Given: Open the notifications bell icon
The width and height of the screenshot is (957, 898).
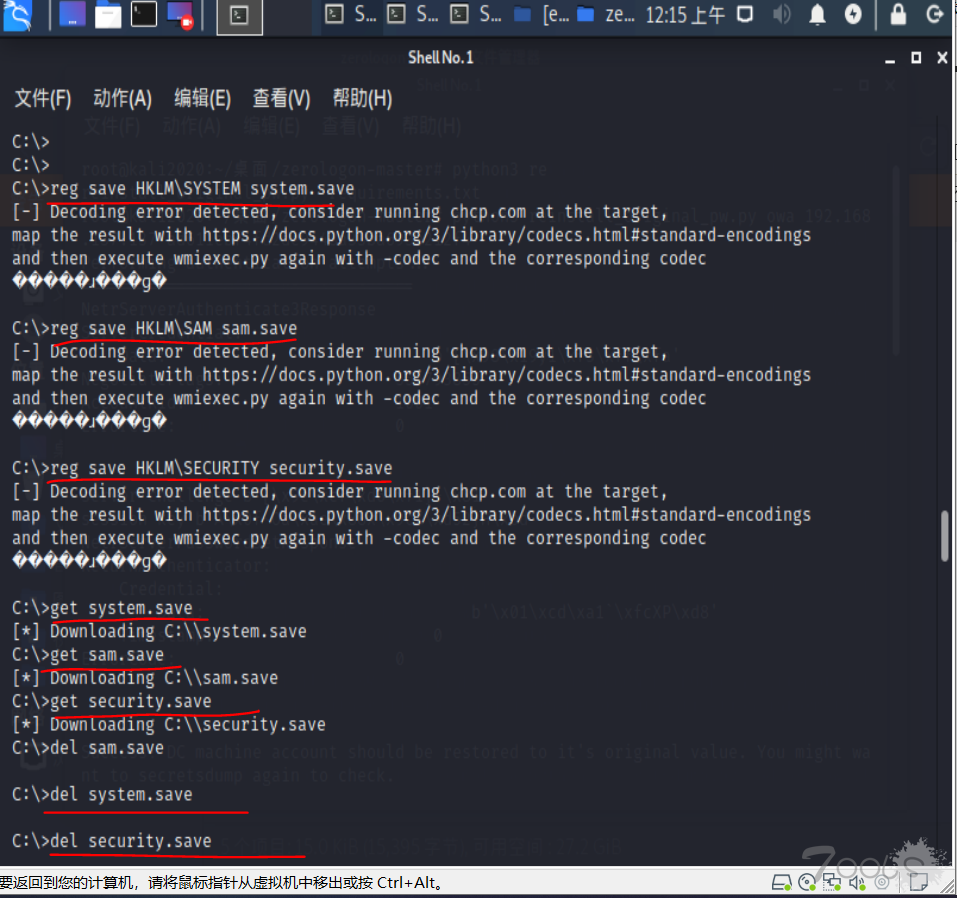Looking at the screenshot, I should point(817,14).
